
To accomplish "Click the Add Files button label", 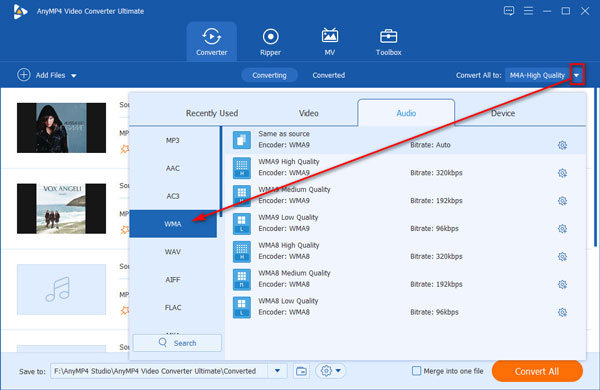I will 50,75.
